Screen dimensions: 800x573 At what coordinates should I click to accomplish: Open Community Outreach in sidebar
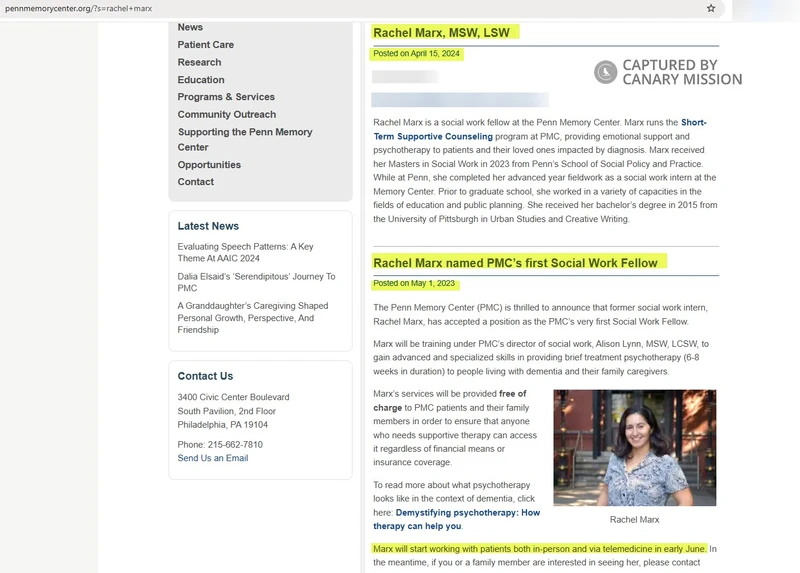point(227,114)
